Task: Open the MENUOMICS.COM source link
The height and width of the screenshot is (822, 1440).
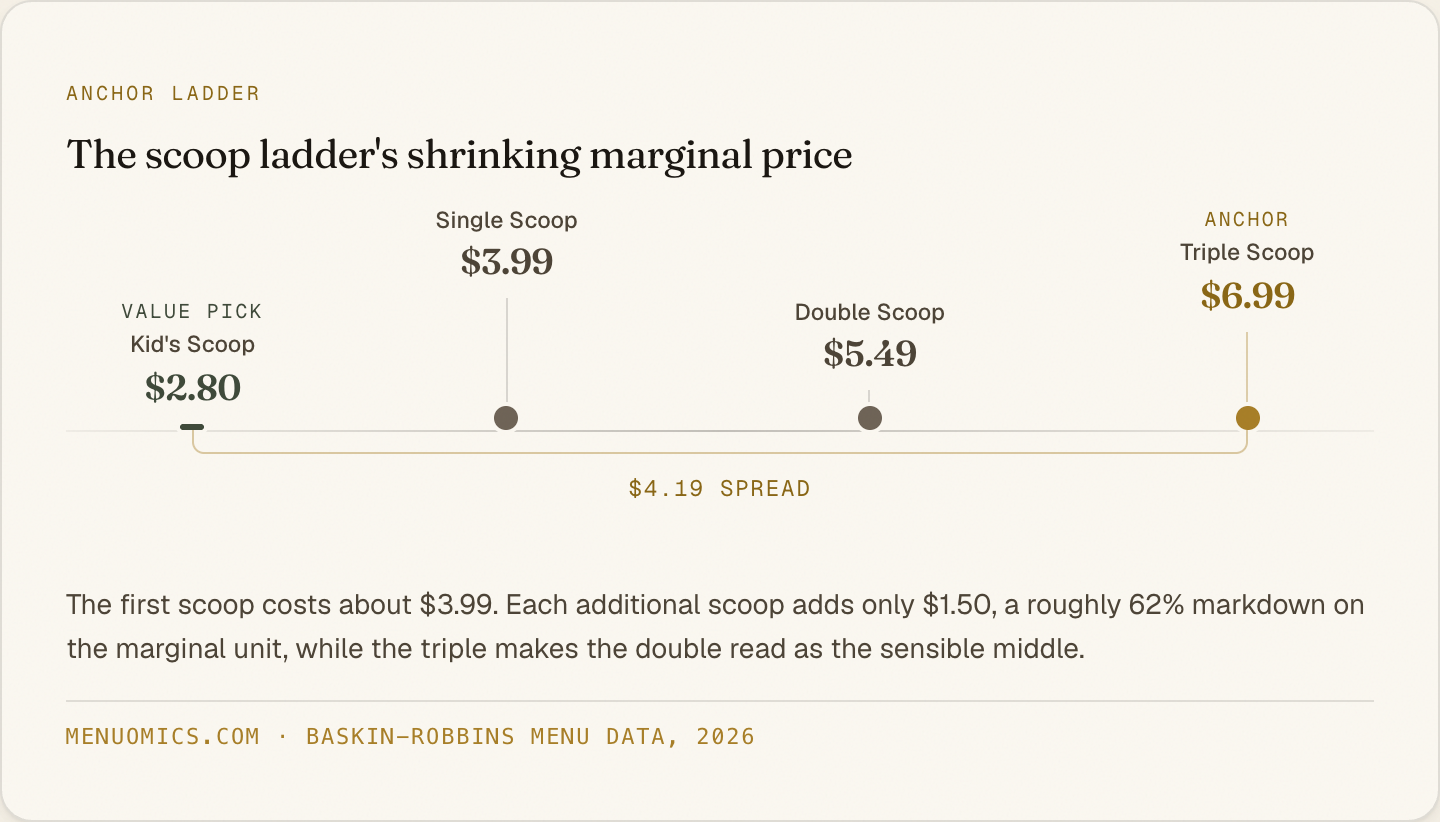Action: tap(163, 737)
